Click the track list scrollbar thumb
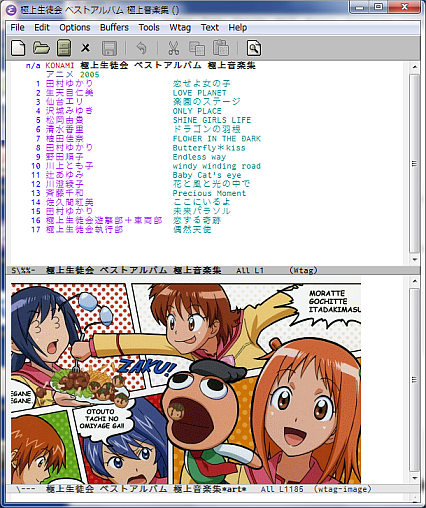 tap(414, 163)
